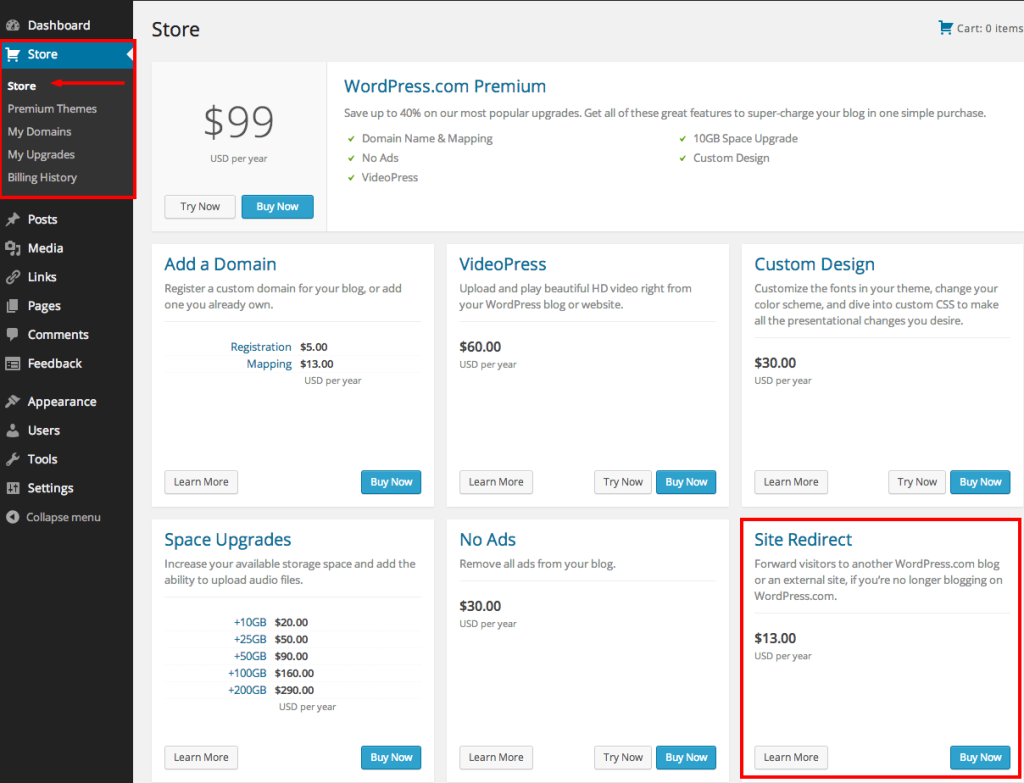
Task: Select the +200GB space upgrade link
Action: click(247, 691)
